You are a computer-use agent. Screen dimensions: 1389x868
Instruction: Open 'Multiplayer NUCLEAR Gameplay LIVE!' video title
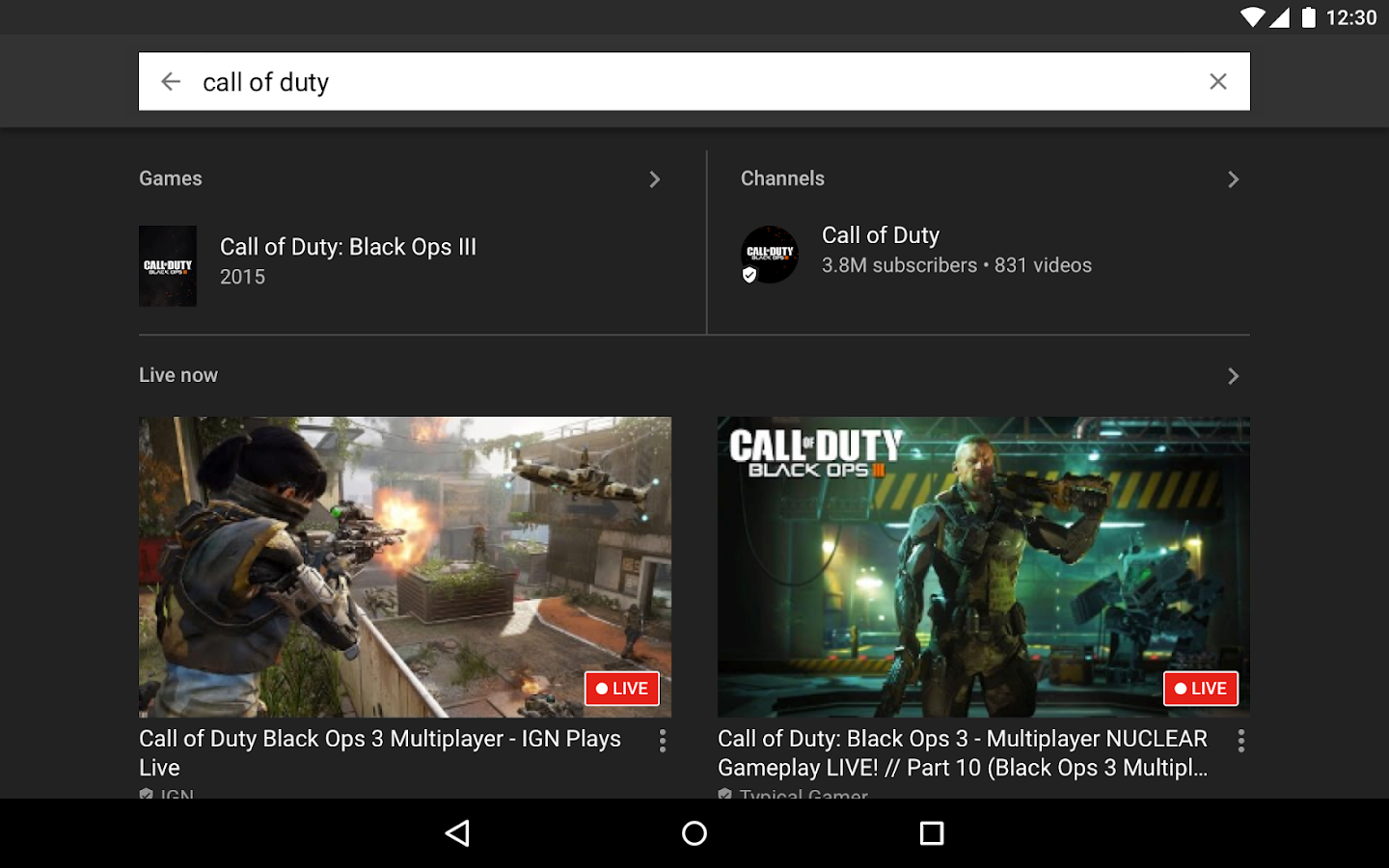[x=963, y=753]
